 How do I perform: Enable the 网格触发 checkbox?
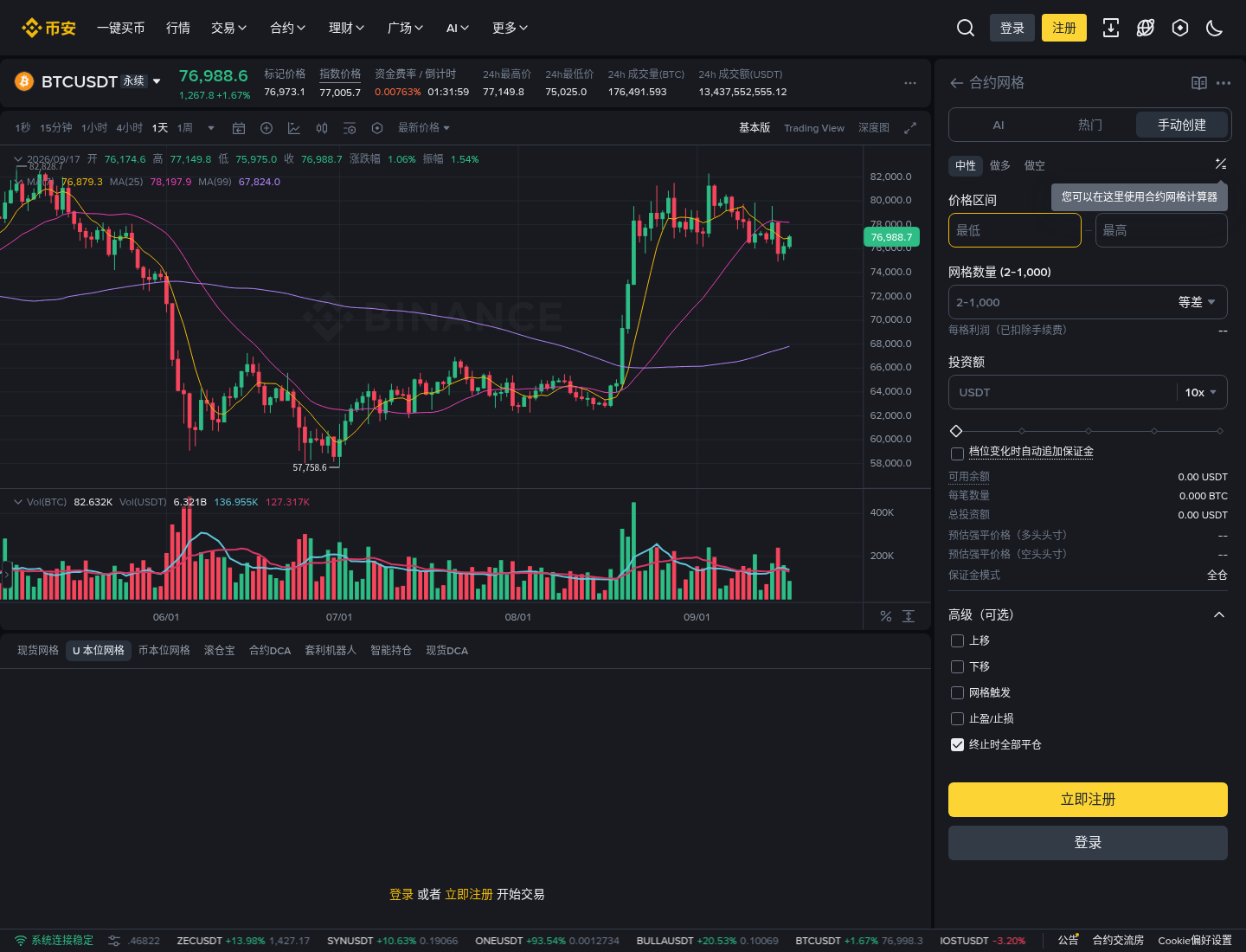957,693
